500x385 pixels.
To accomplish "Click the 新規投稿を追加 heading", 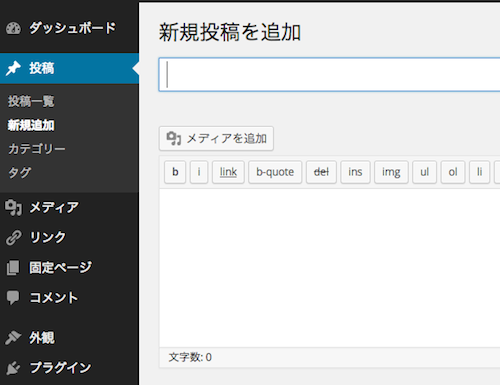I will tap(230, 32).
